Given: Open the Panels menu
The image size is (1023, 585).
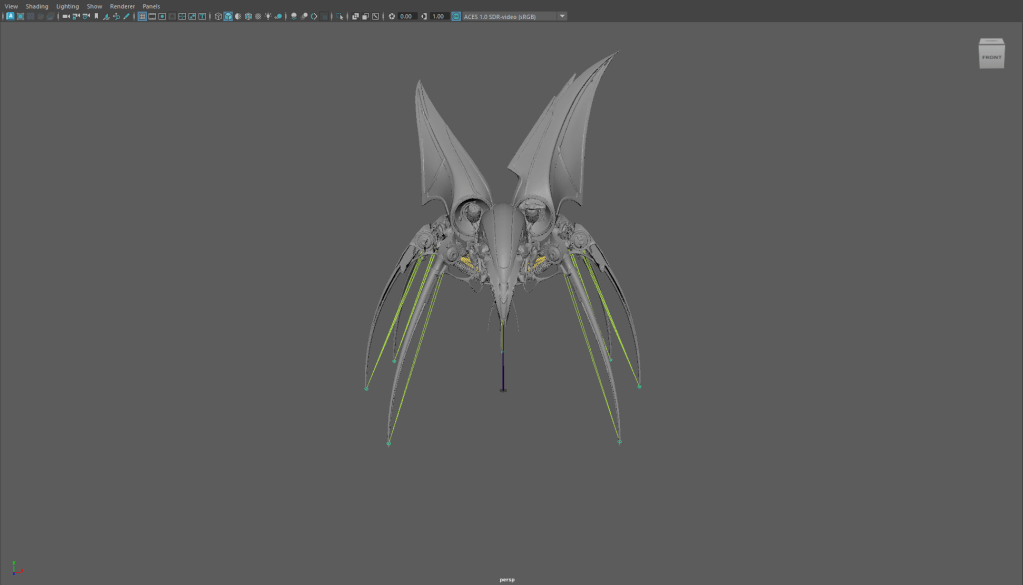Looking at the screenshot, I should click(151, 6).
